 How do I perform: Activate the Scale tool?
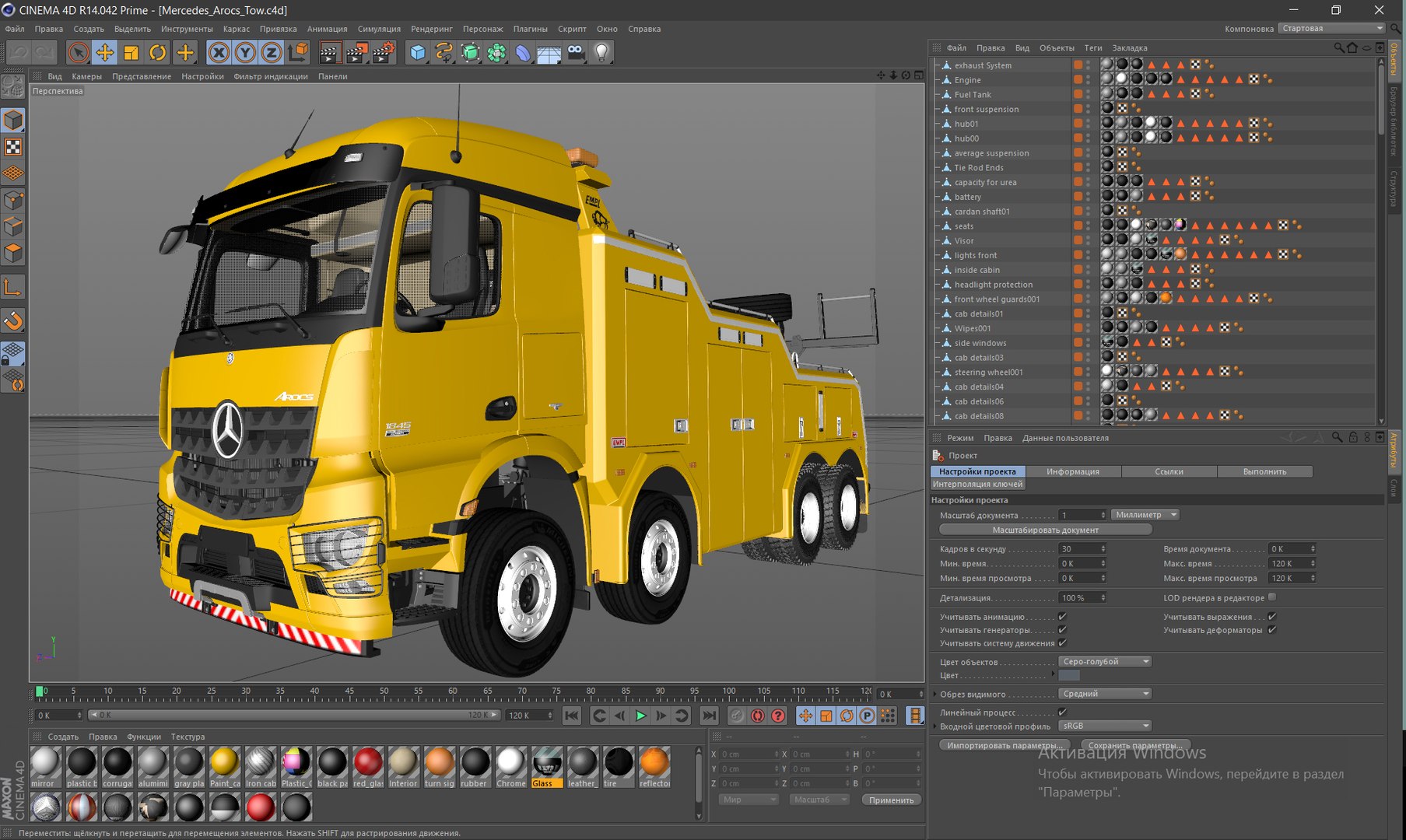(x=131, y=52)
